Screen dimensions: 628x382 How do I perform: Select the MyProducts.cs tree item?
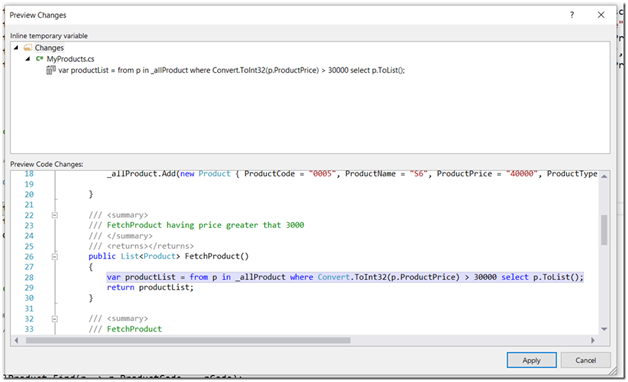pyautogui.click(x=70, y=59)
